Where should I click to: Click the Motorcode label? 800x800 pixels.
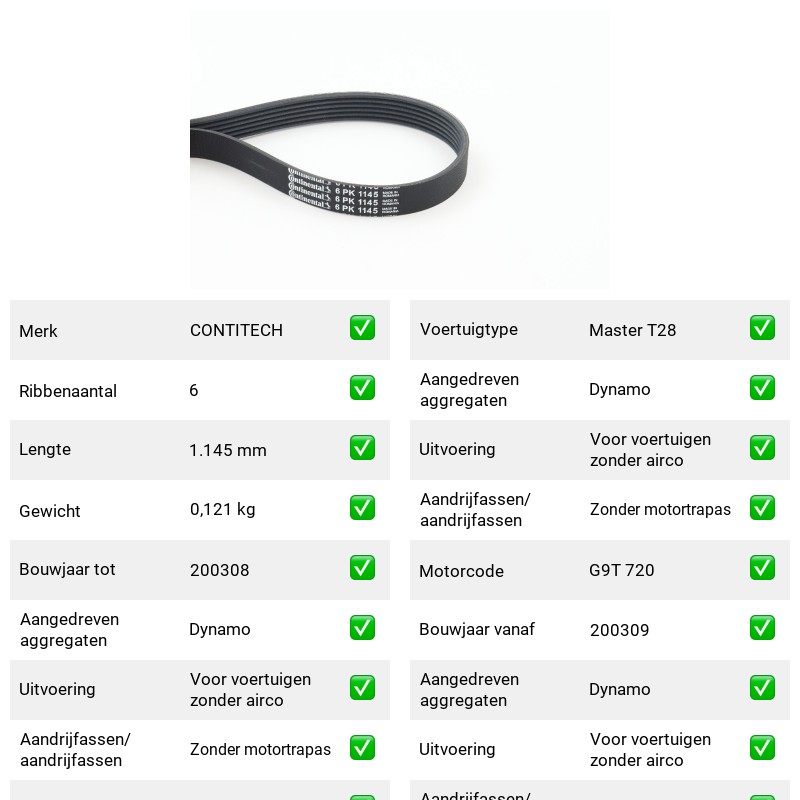[x=461, y=571]
